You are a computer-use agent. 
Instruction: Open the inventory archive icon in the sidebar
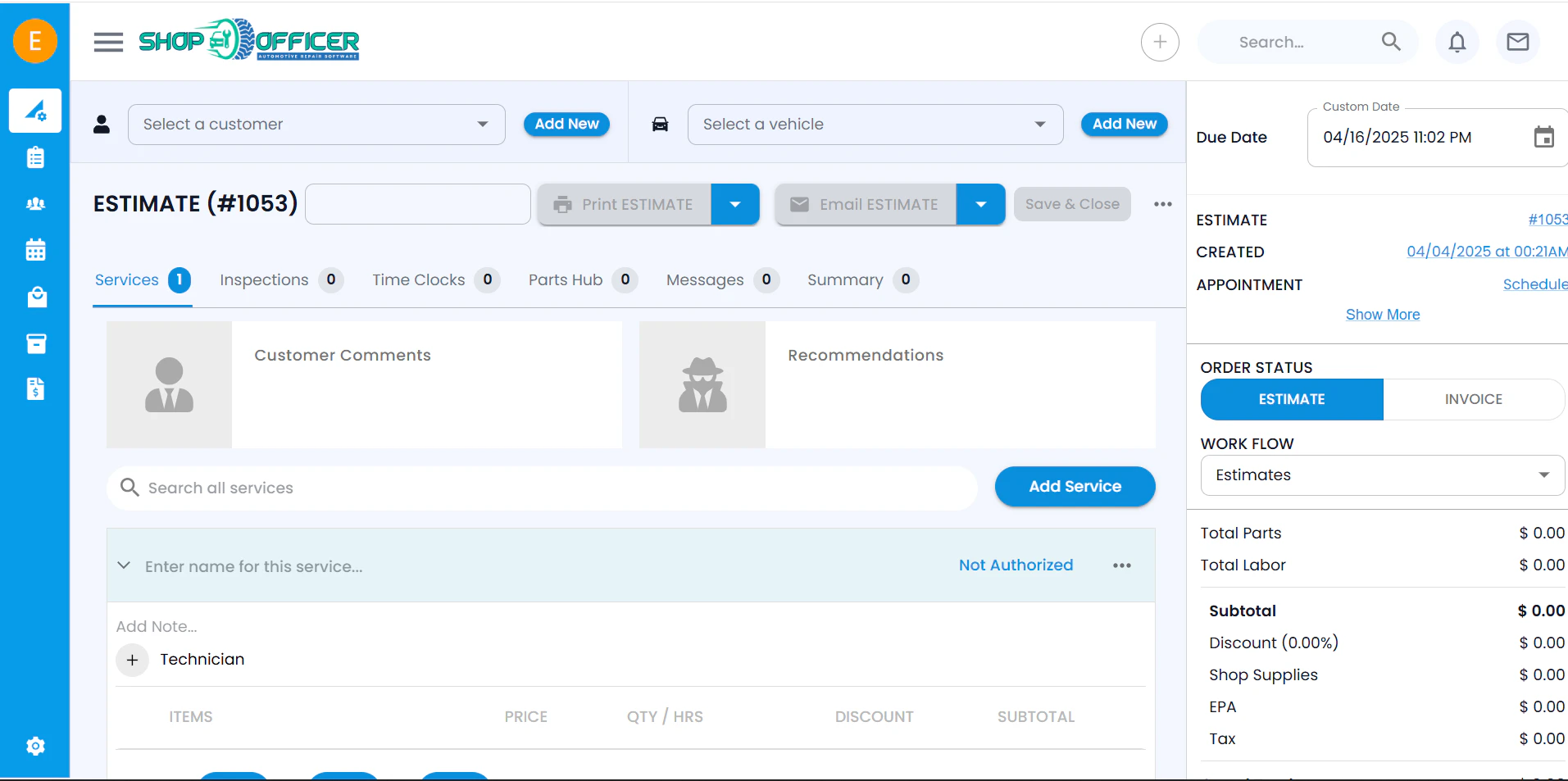pyautogui.click(x=35, y=343)
